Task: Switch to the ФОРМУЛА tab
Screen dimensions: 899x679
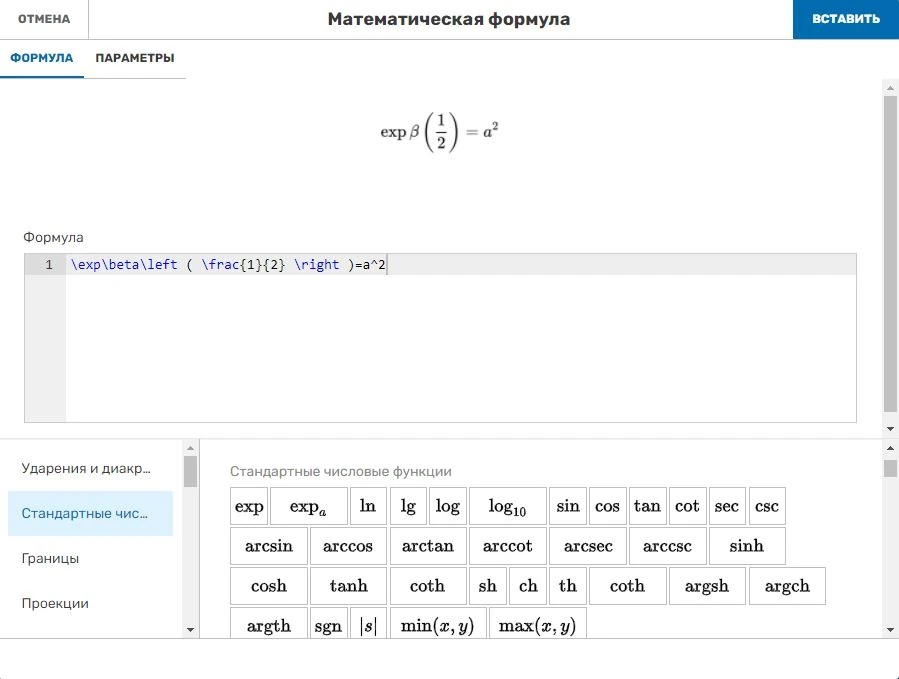Action: point(42,58)
